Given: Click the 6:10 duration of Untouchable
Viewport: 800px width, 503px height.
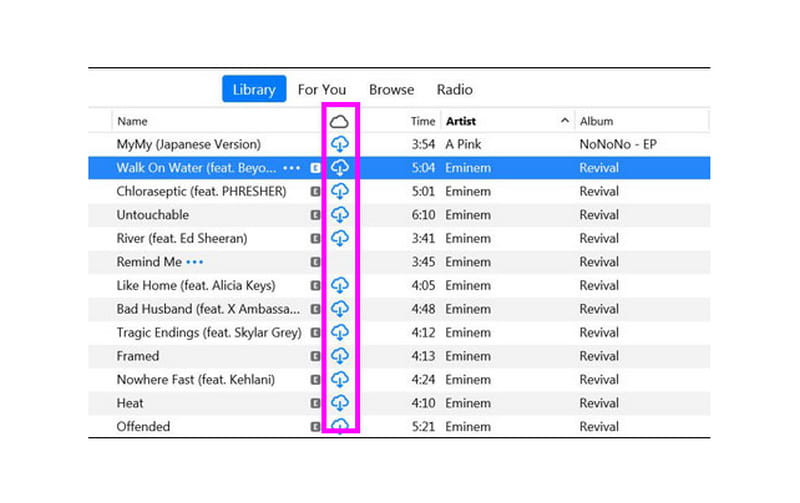Looking at the screenshot, I should pos(423,215).
